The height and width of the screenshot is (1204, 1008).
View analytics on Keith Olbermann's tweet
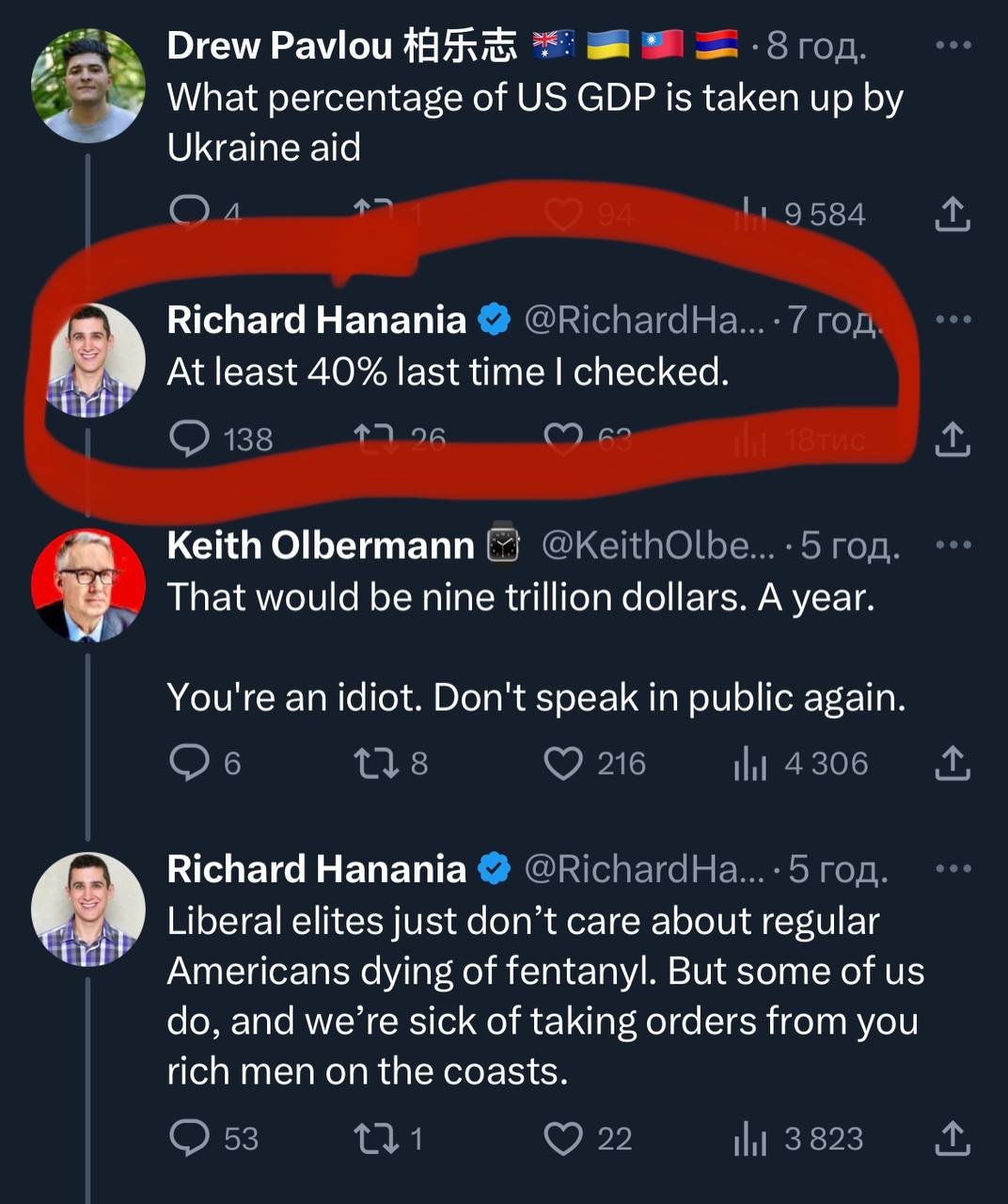tap(750, 764)
